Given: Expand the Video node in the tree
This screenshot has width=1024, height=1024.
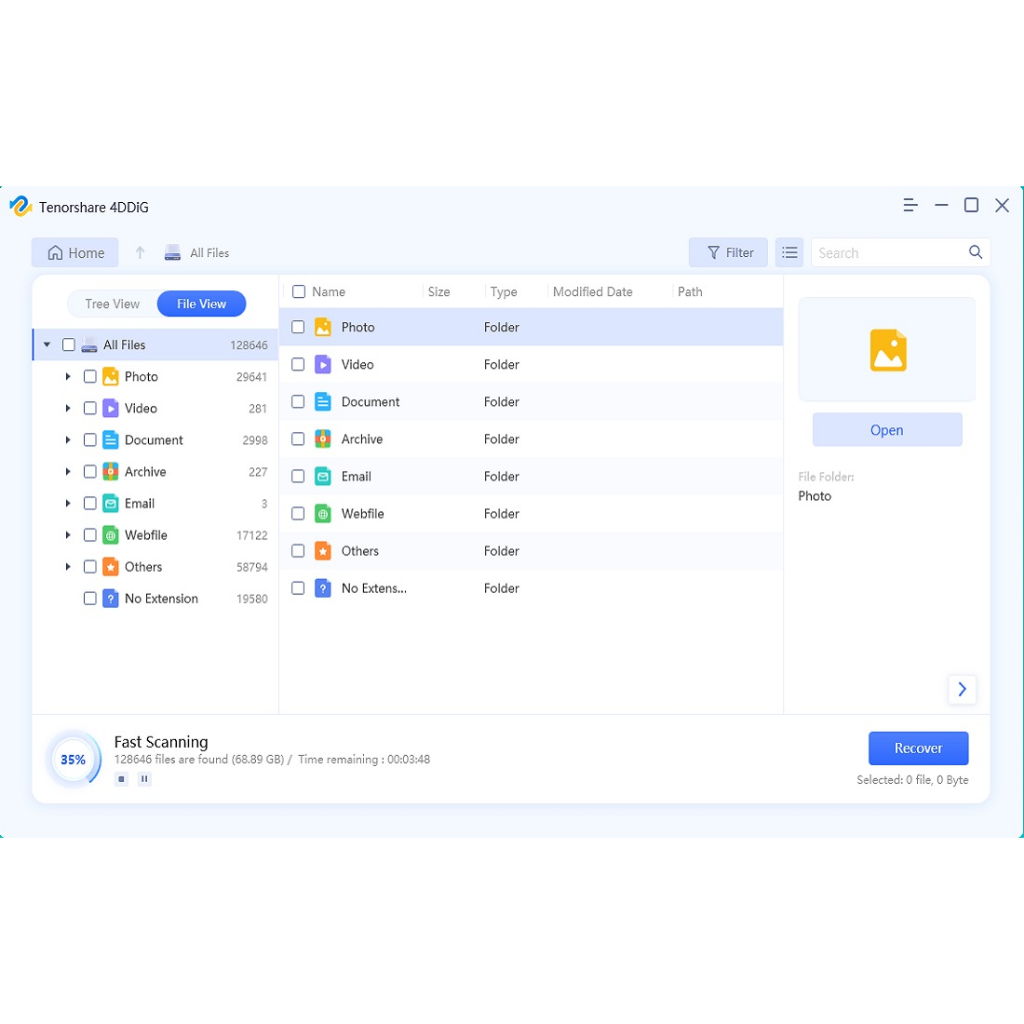Looking at the screenshot, I should (x=68, y=409).
